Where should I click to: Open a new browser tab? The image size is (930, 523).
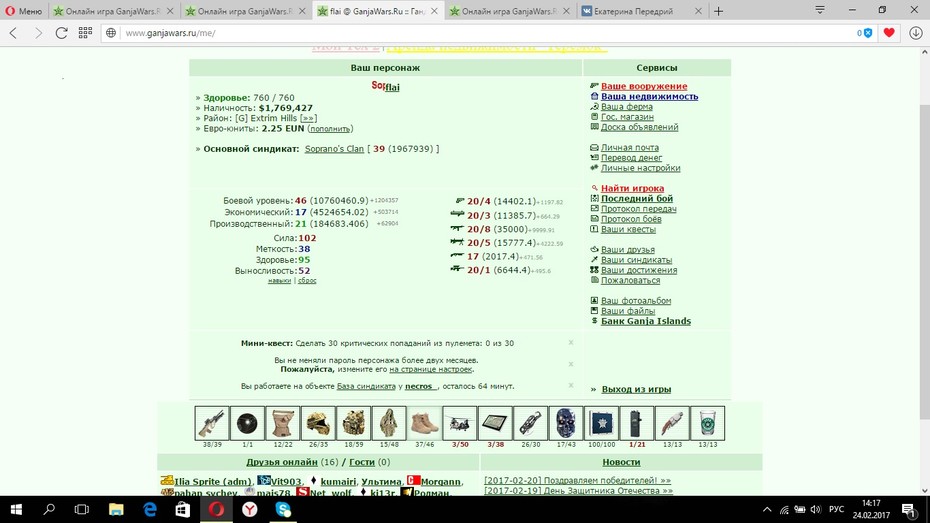tap(718, 11)
